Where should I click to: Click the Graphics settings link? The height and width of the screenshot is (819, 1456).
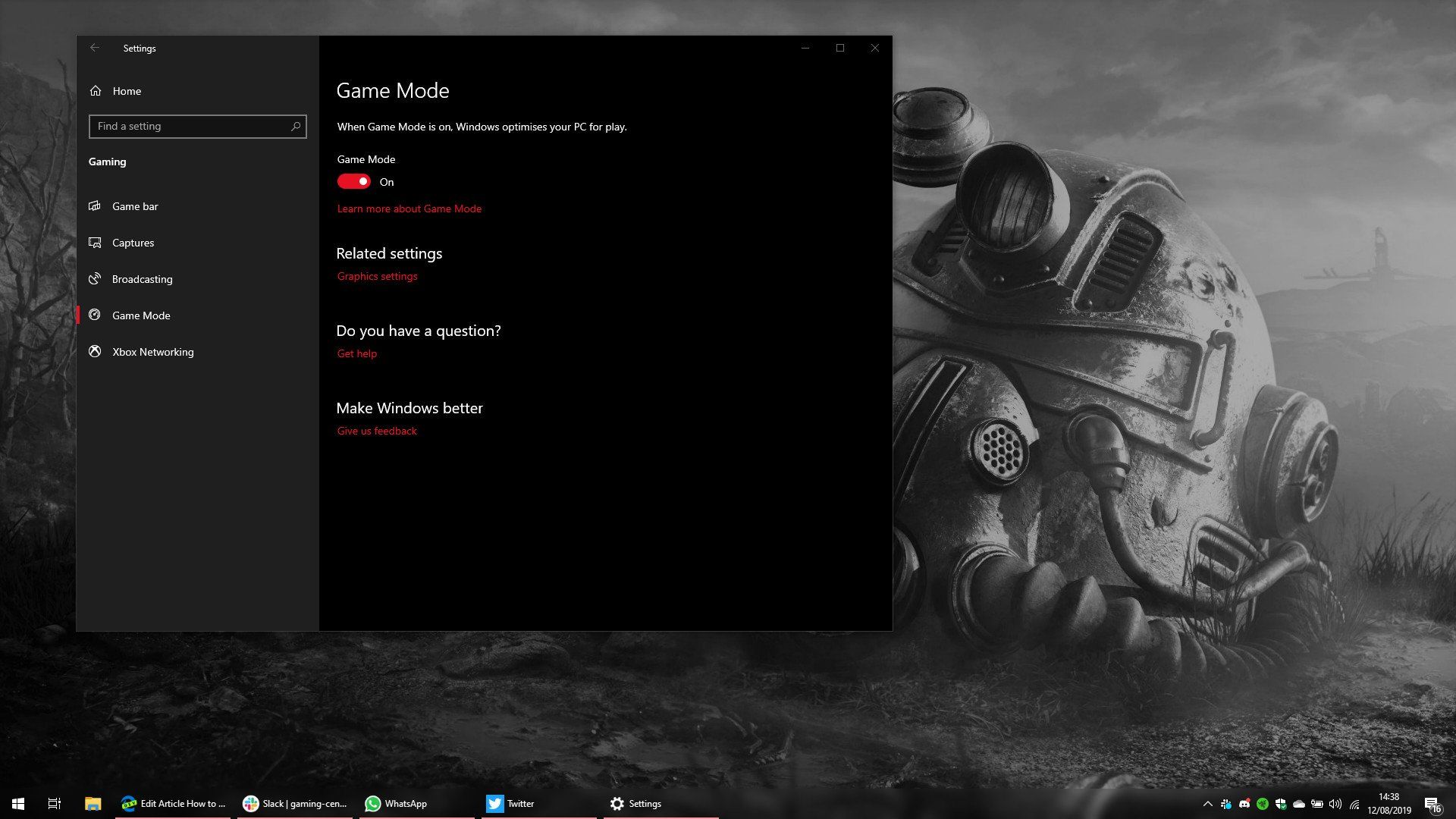(x=377, y=276)
